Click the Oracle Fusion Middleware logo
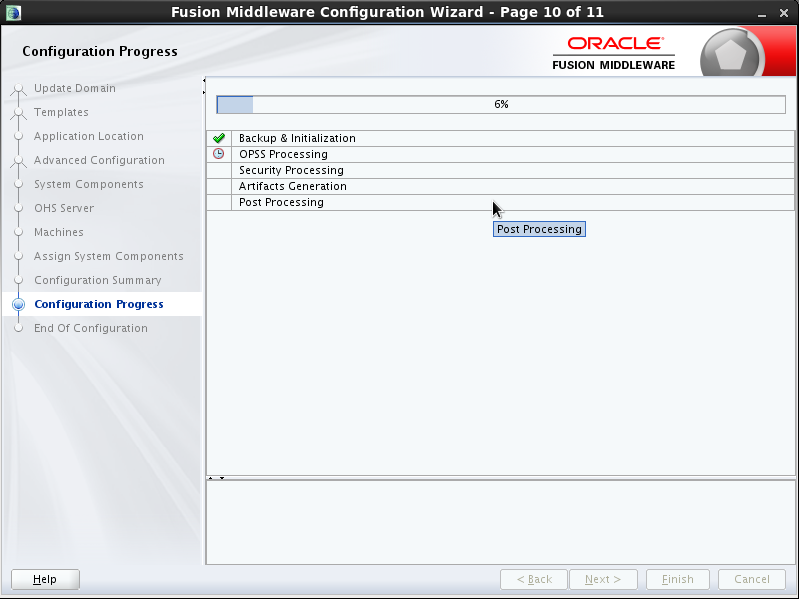The width and height of the screenshot is (799, 599). 614,53
